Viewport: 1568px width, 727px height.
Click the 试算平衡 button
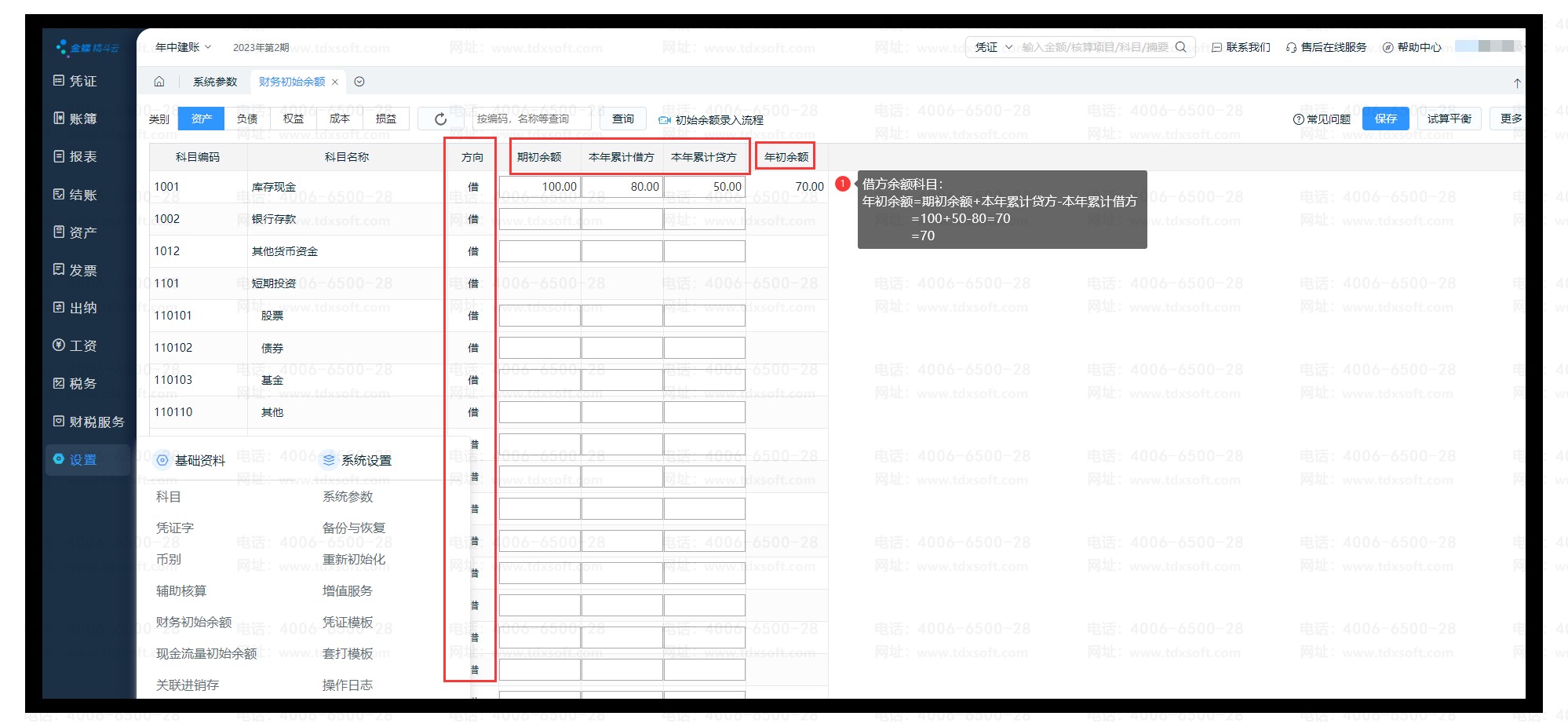(1449, 119)
